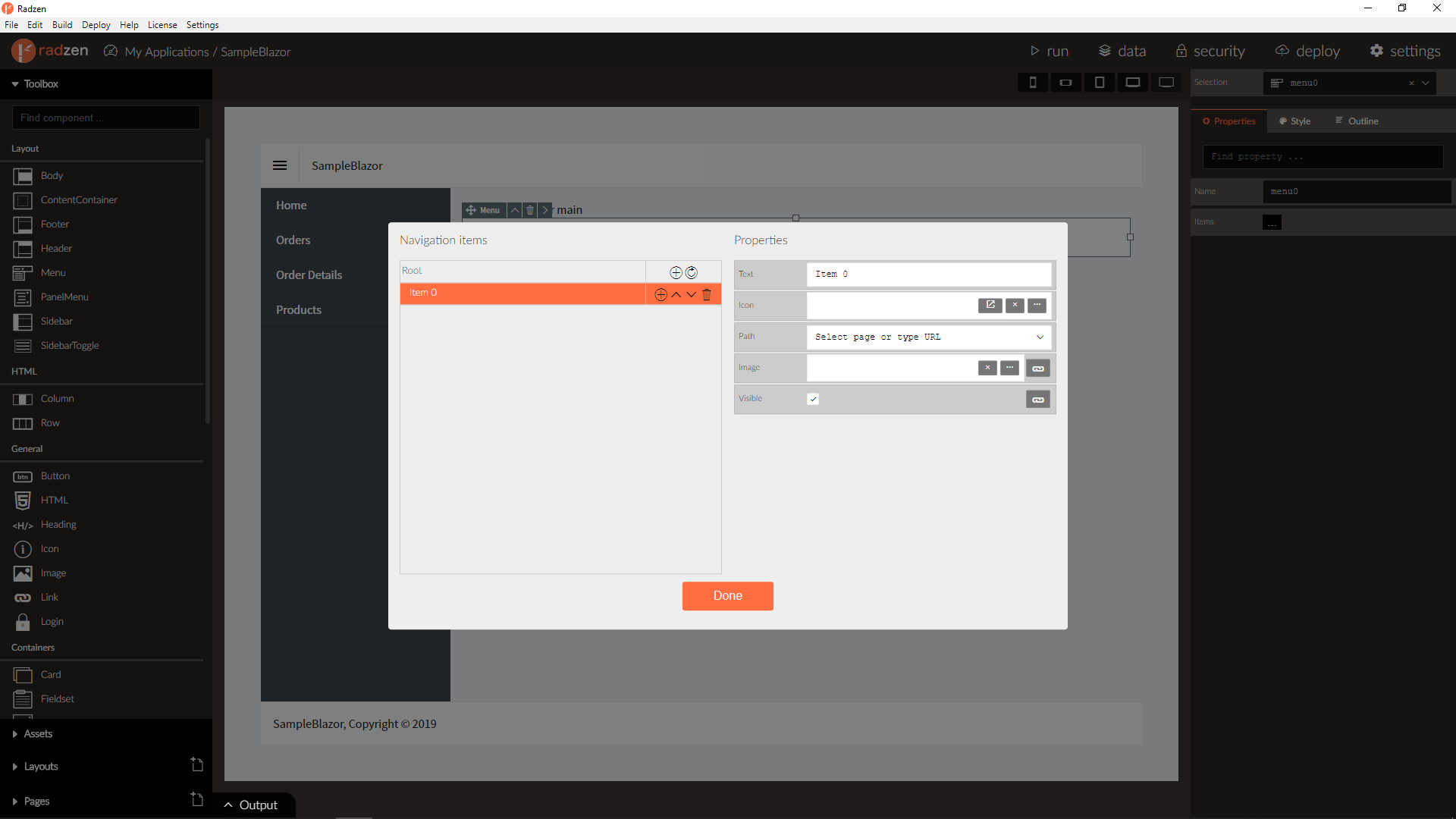This screenshot has height=819, width=1456.
Task: Open the Edit menu
Action: tap(35, 25)
